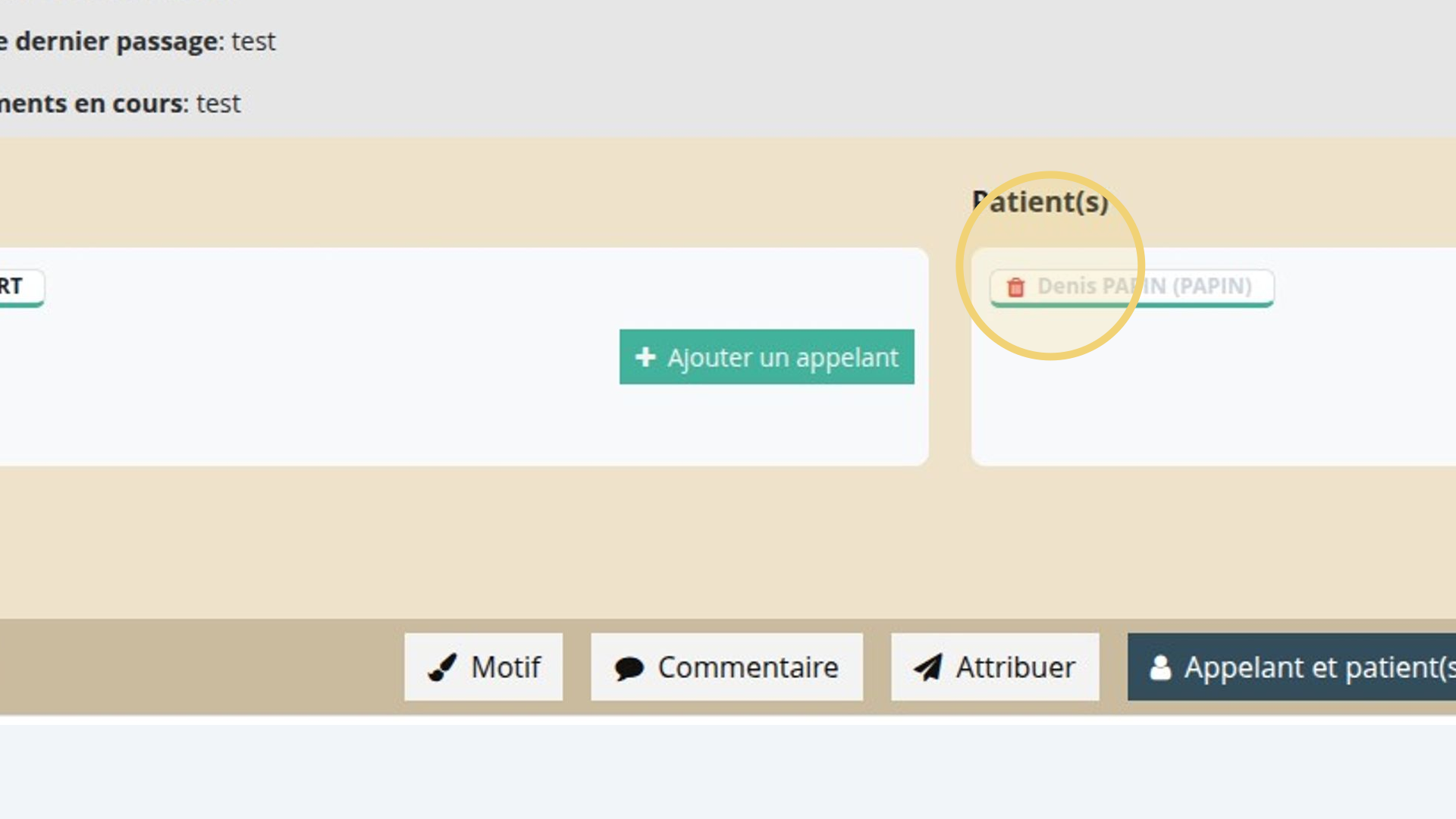Open the Attribuer section
This screenshot has height=819, width=1456.
pos(995,667)
